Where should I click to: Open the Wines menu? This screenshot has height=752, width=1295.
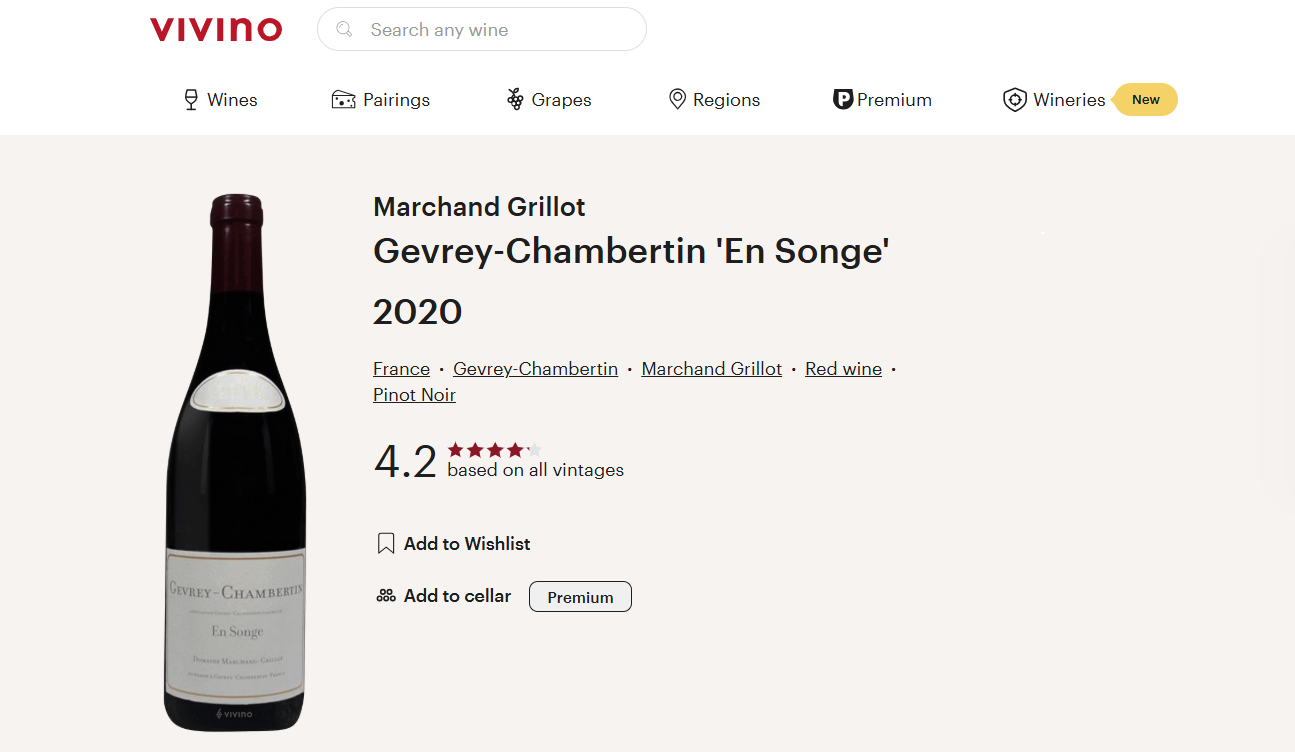click(232, 100)
